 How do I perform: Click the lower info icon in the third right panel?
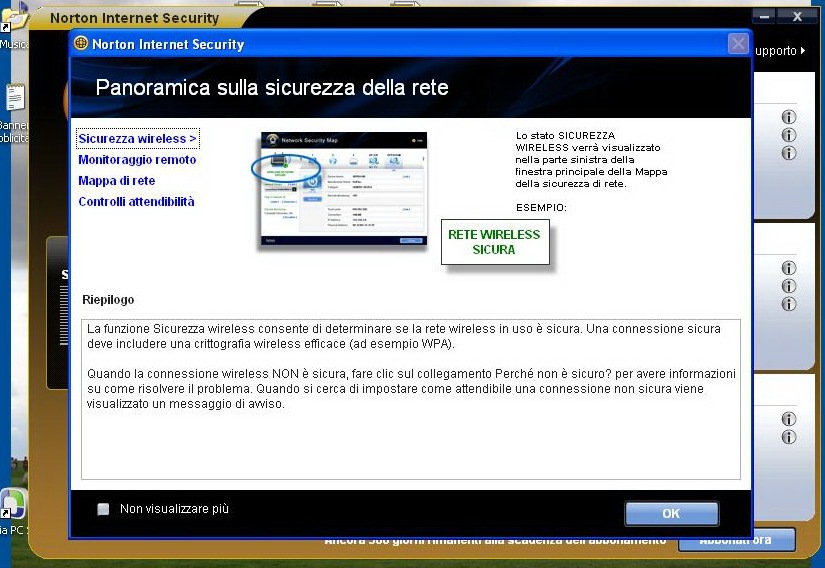point(789,437)
